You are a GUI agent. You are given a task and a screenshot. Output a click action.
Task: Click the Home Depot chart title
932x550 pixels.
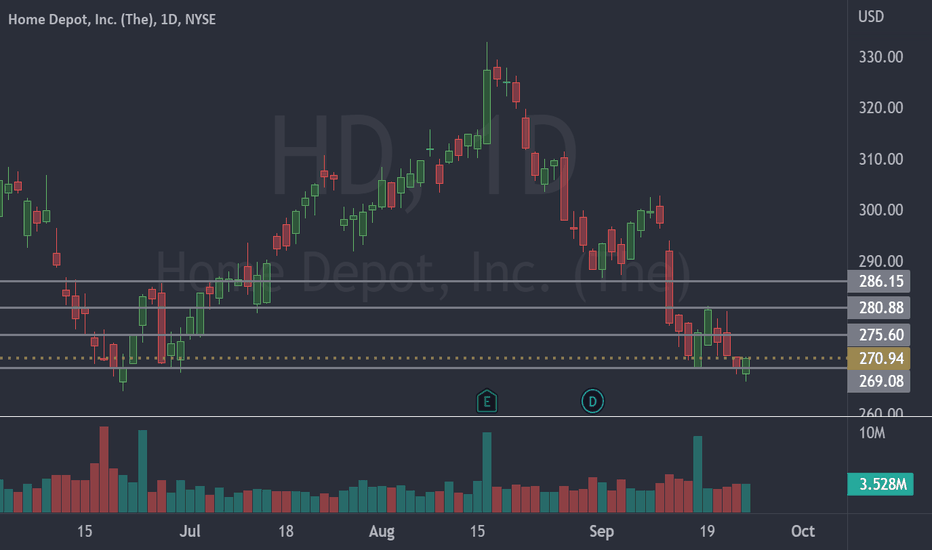tap(112, 20)
